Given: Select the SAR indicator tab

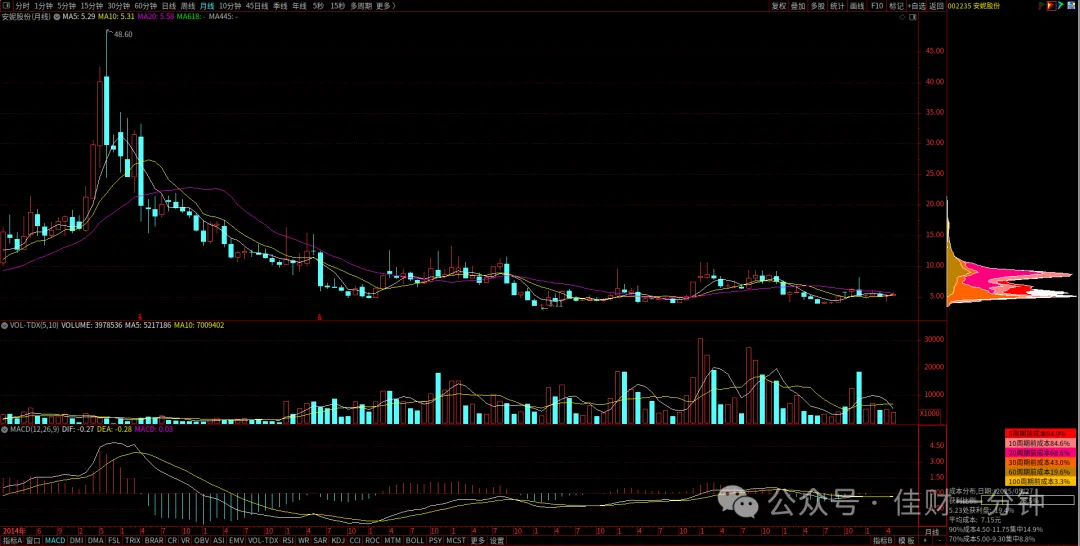Looking at the screenshot, I should (x=320, y=540).
